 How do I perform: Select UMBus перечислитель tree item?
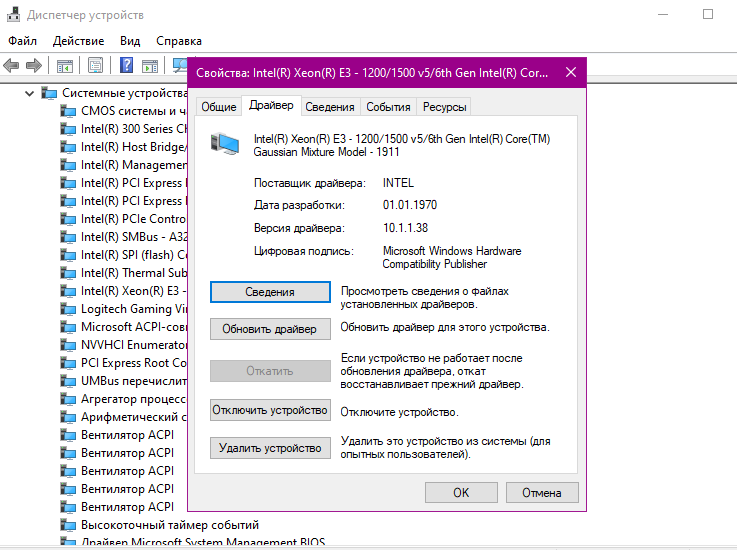[x=133, y=381]
